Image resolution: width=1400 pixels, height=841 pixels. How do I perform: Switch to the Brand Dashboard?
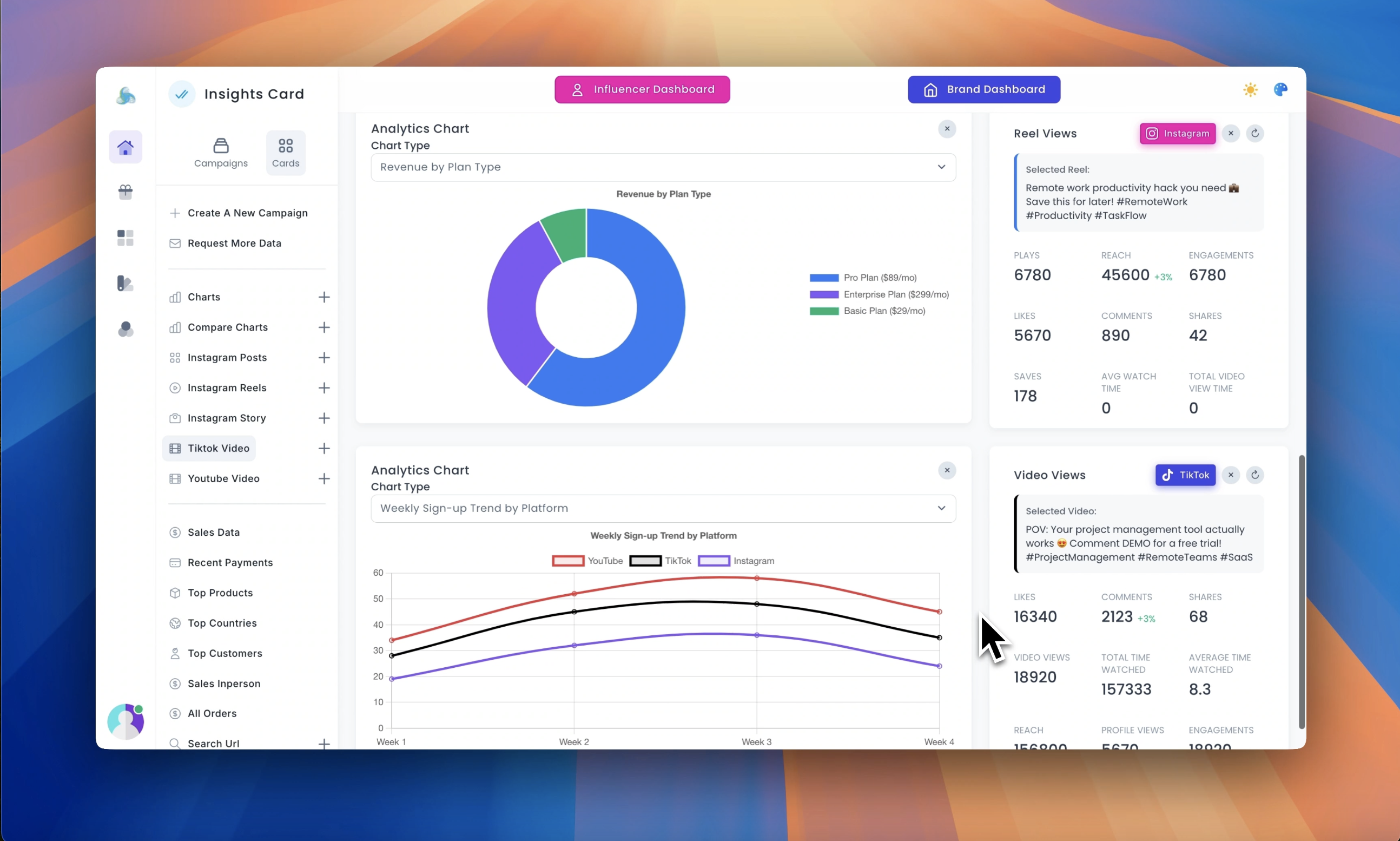tap(984, 89)
